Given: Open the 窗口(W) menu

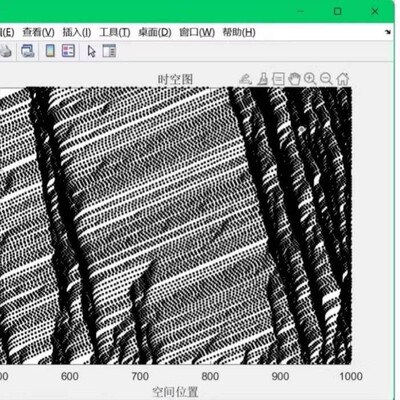Looking at the screenshot, I should pyautogui.click(x=197, y=32).
